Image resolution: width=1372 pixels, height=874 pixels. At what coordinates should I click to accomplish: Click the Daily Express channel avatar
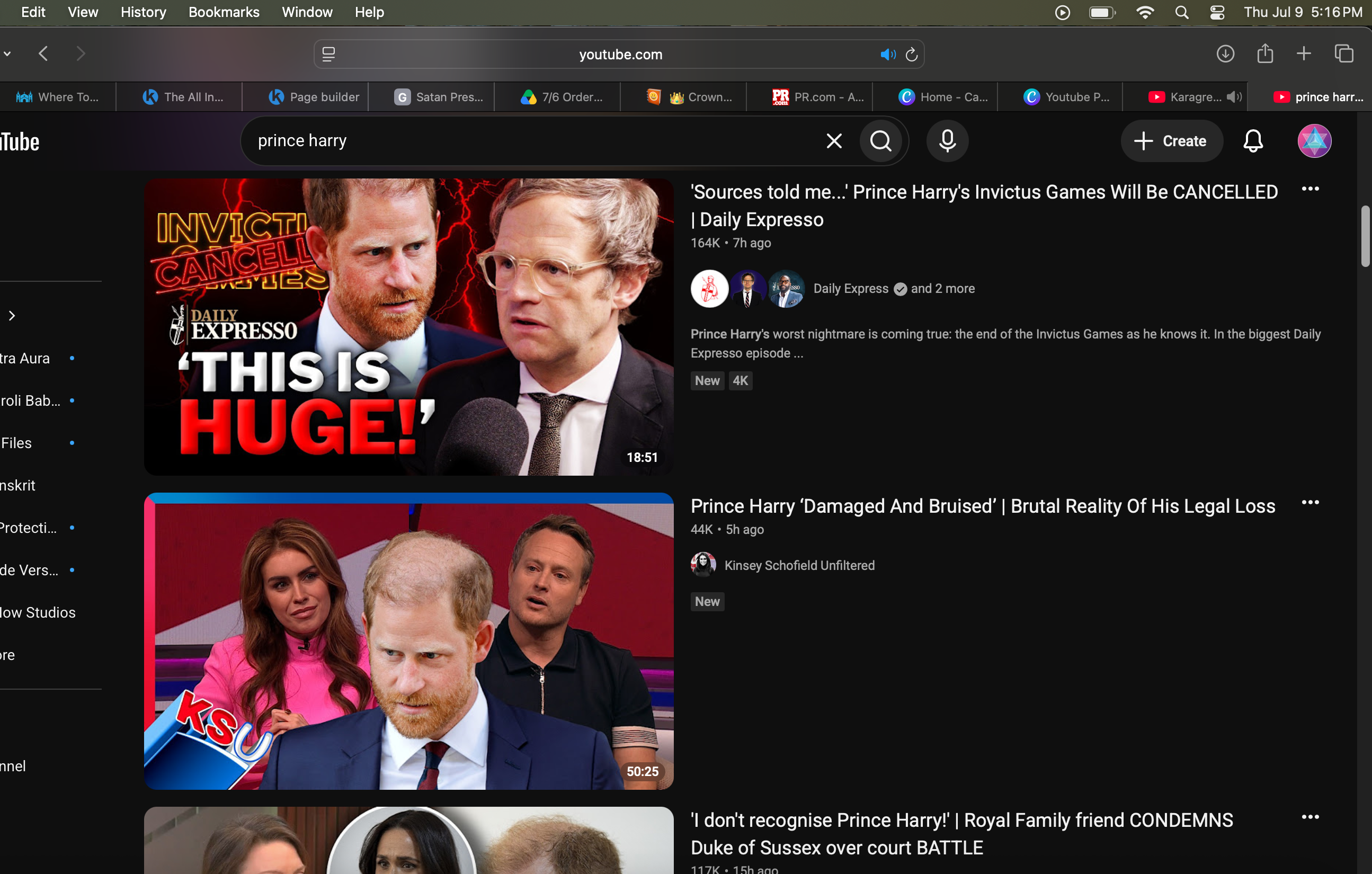tap(709, 288)
